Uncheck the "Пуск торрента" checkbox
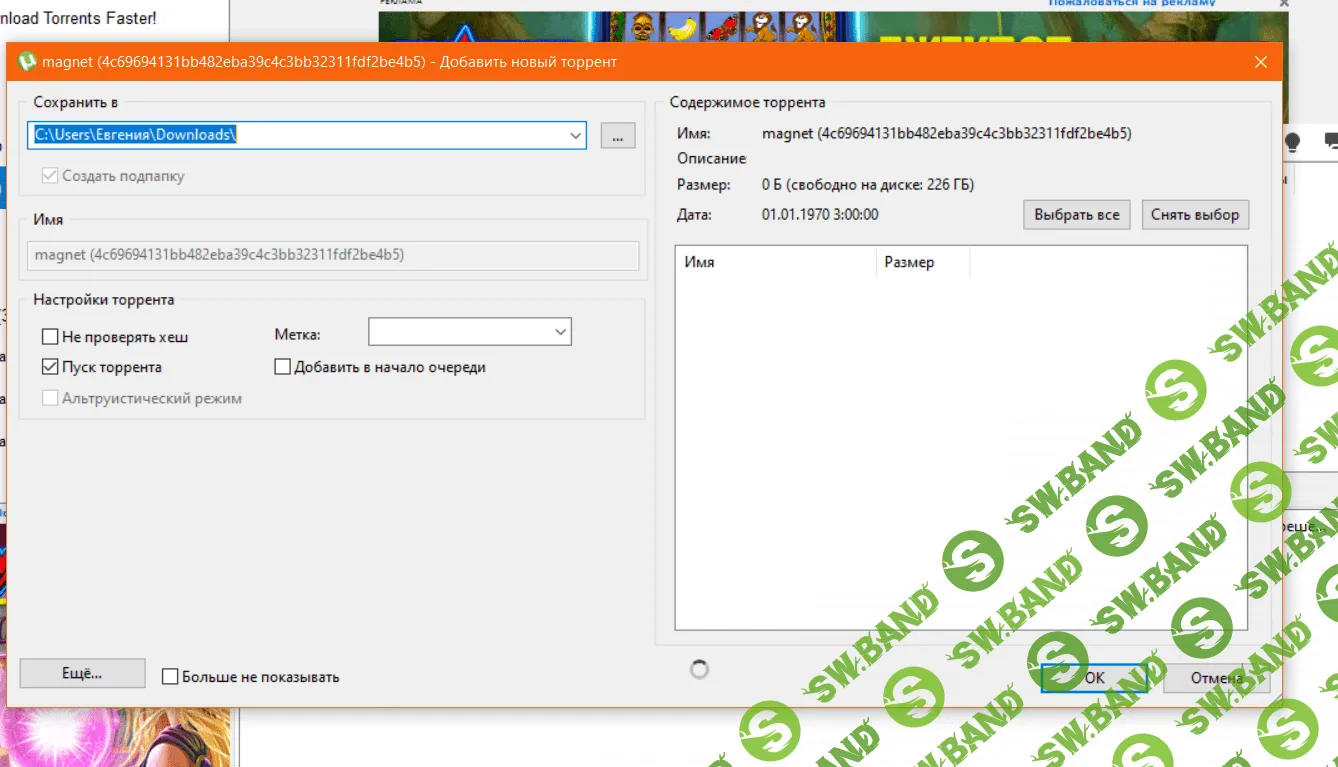Viewport: 1338px width, 767px height. (50, 367)
